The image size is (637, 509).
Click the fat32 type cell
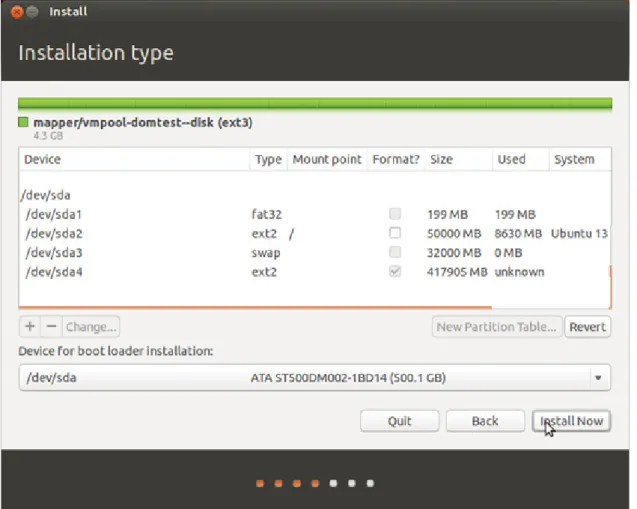click(x=266, y=214)
